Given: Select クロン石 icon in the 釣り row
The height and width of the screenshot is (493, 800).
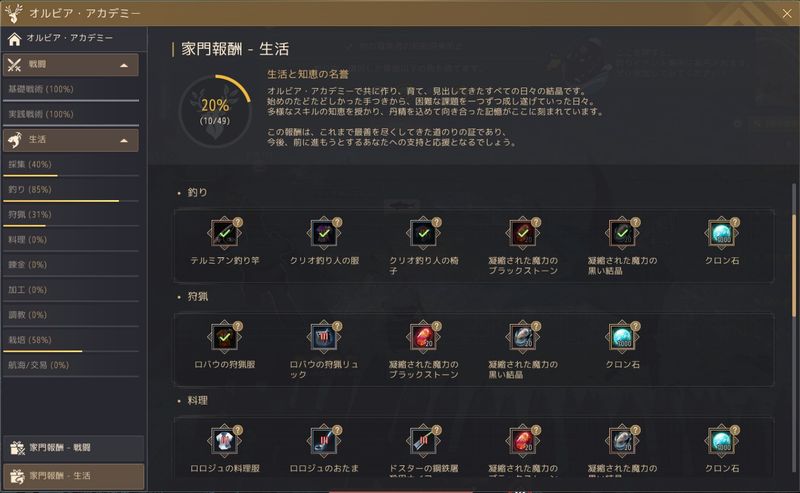Looking at the screenshot, I should coord(722,233).
